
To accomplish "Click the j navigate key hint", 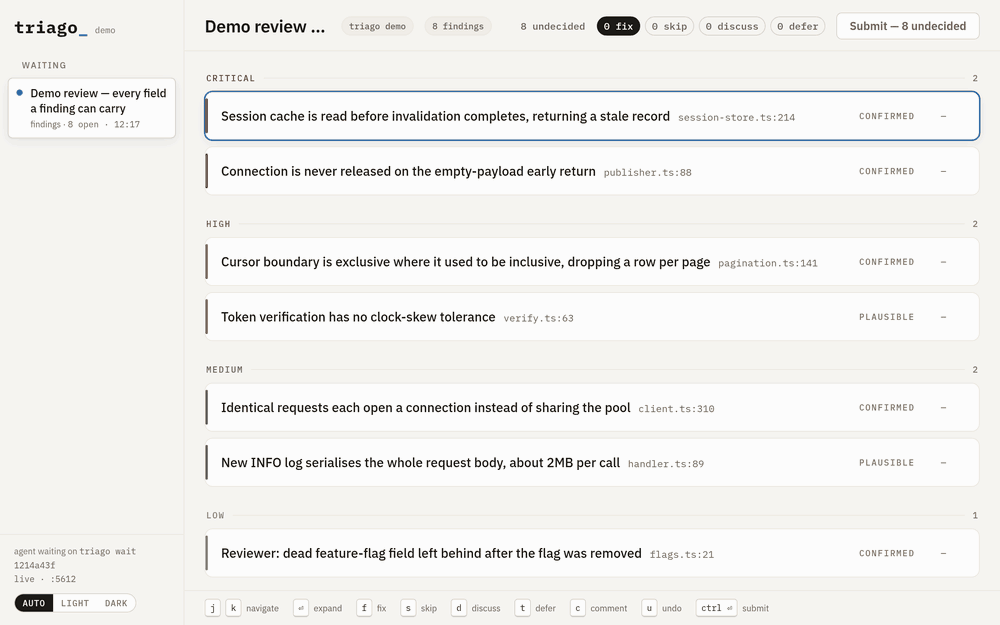I will point(213,608).
